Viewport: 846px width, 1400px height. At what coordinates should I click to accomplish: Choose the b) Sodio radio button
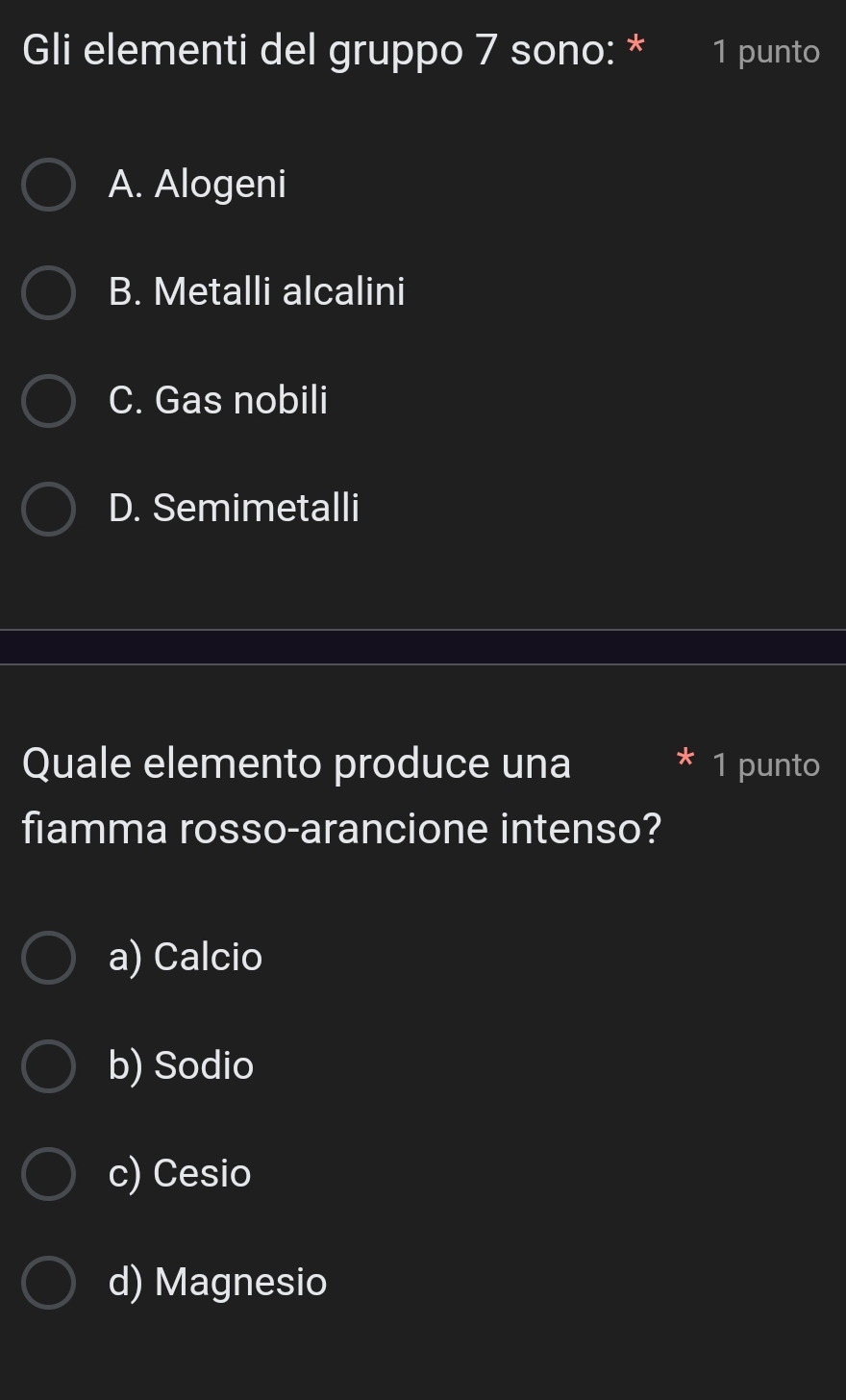coord(48,1066)
